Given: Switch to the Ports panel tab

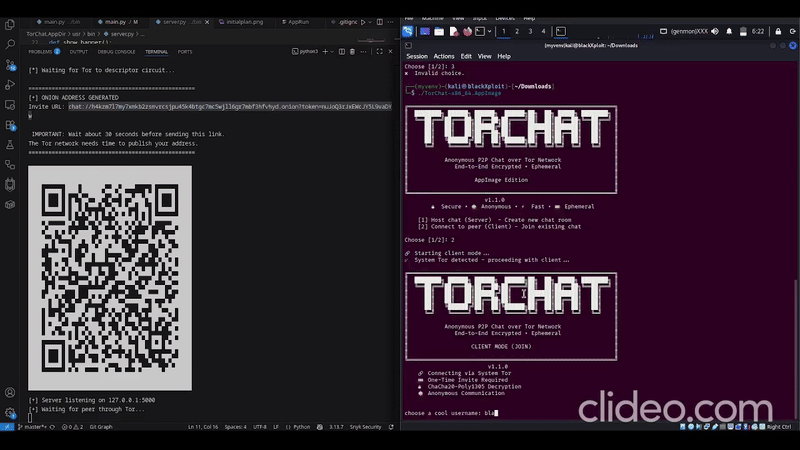Looking at the screenshot, I should tap(185, 52).
